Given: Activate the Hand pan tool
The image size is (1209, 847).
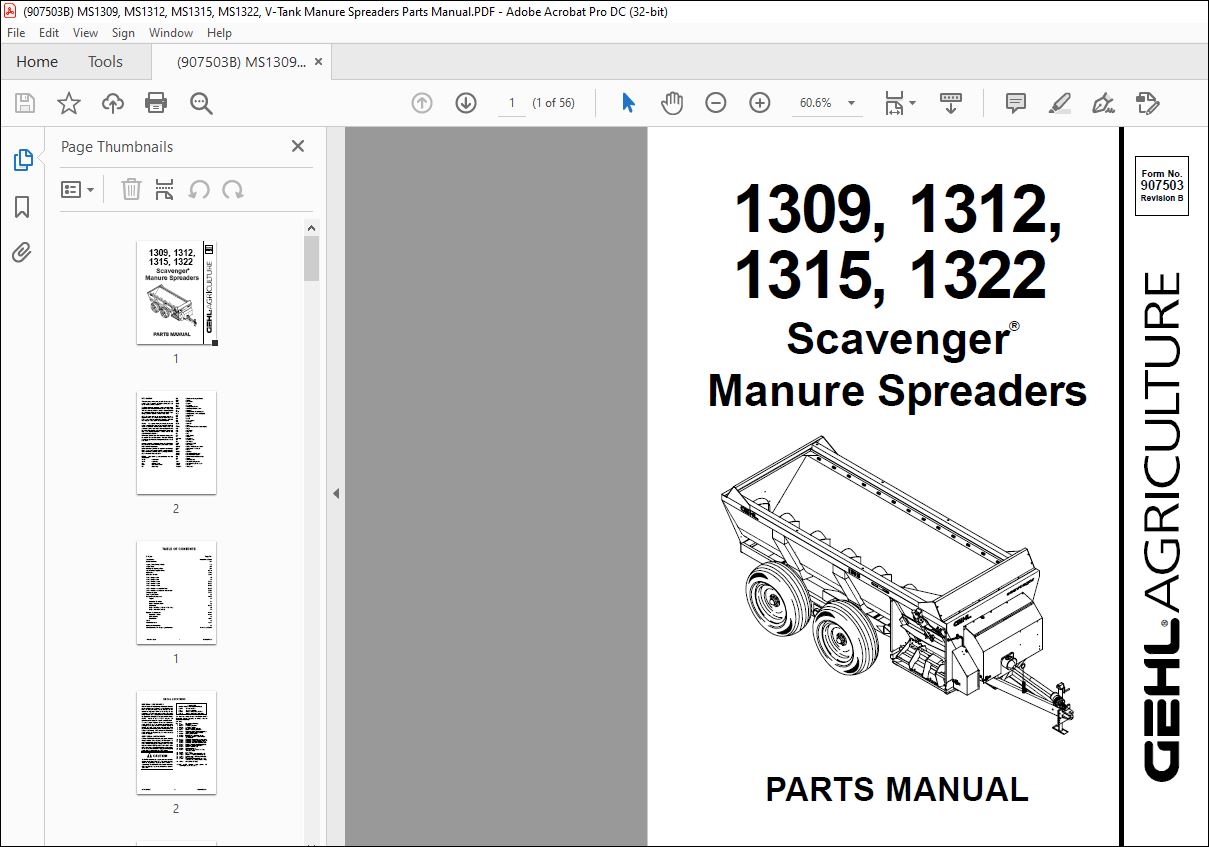Looking at the screenshot, I should click(x=672, y=103).
